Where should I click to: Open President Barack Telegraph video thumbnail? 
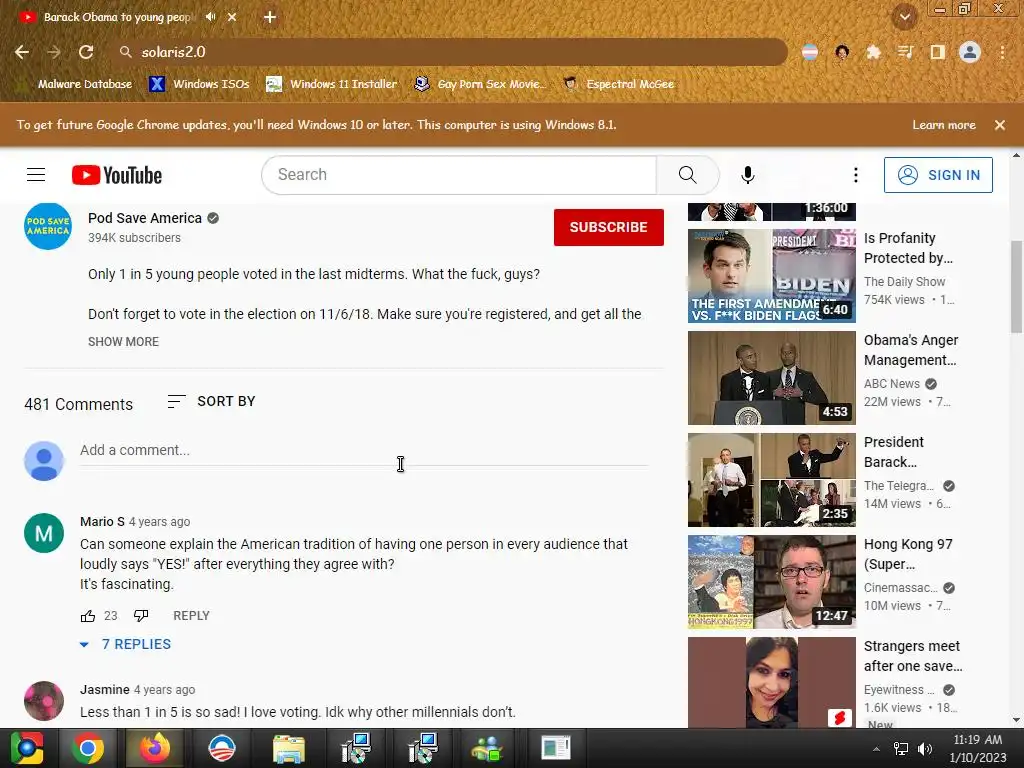click(x=772, y=480)
